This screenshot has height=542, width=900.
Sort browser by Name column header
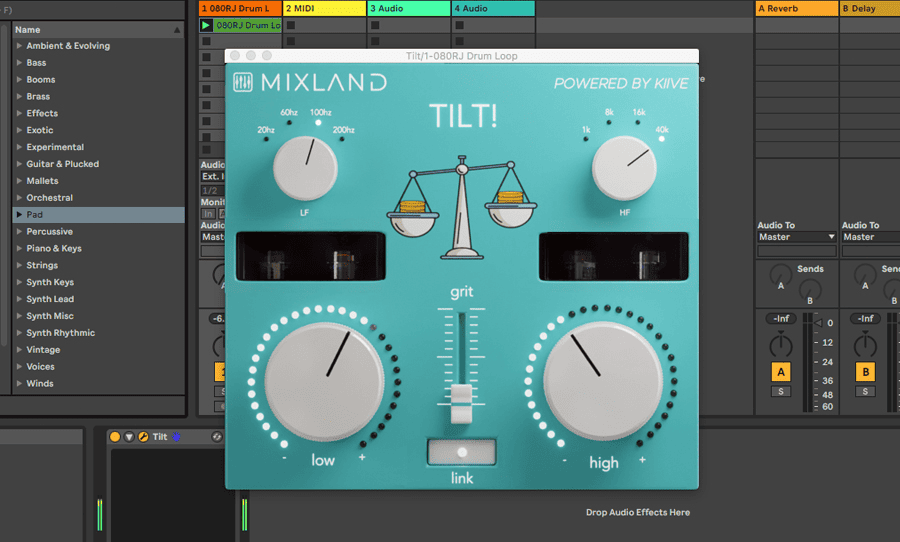pos(98,30)
